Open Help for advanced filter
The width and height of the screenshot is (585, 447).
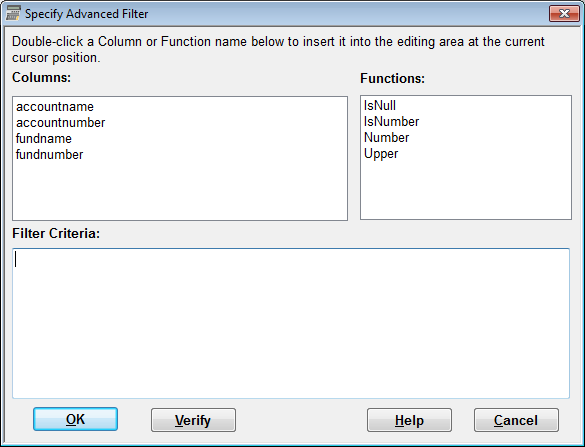tap(409, 420)
